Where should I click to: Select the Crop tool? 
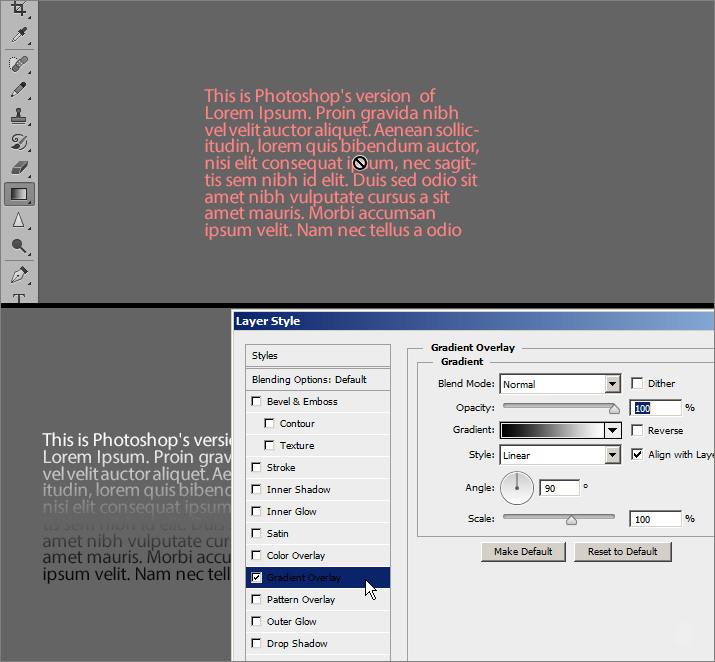tap(19, 9)
